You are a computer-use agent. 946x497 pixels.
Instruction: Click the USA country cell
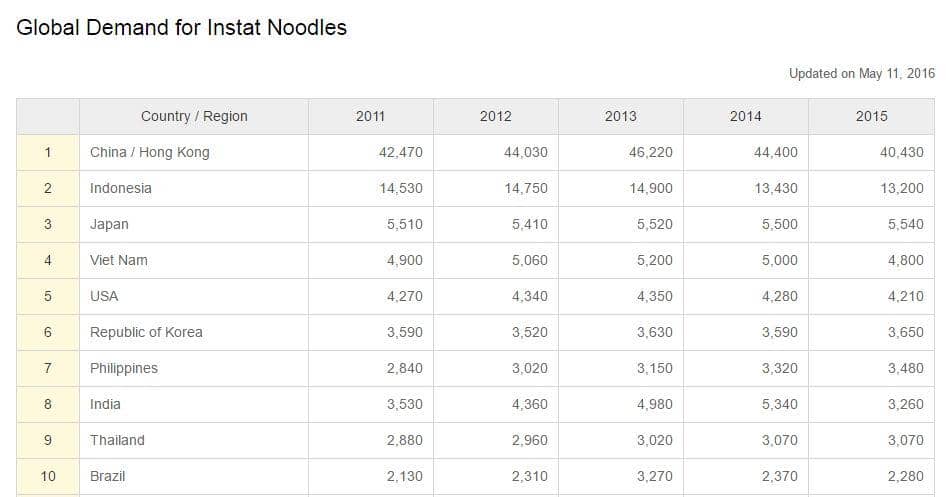pos(104,296)
